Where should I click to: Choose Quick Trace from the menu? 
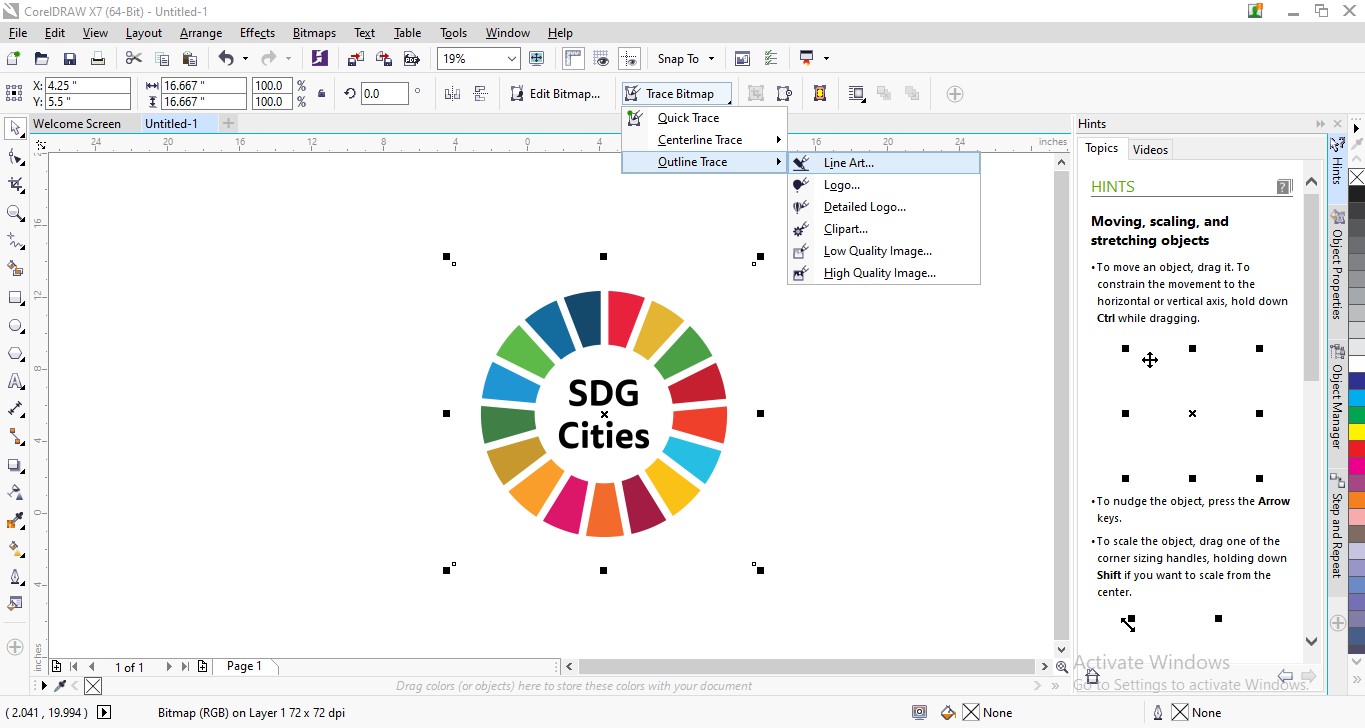pyautogui.click(x=704, y=118)
